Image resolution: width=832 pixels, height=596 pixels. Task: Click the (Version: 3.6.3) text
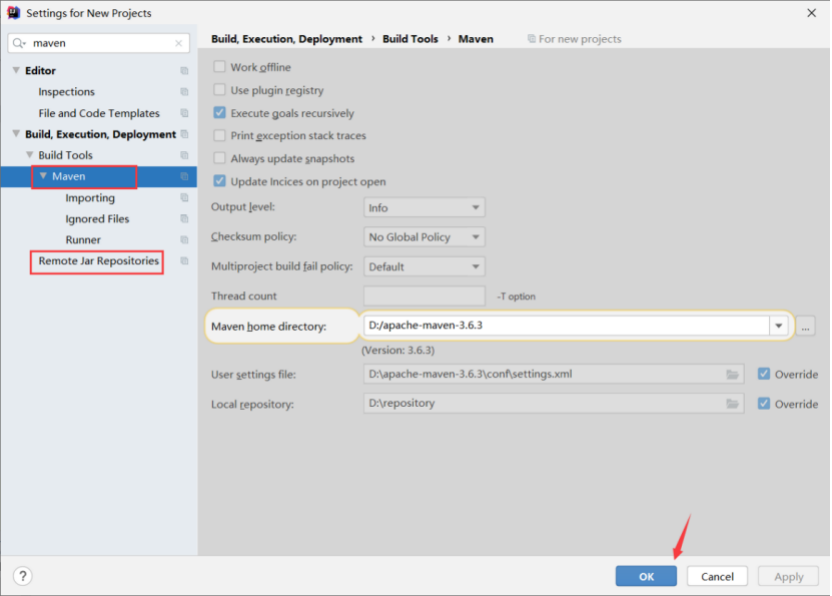coord(398,350)
